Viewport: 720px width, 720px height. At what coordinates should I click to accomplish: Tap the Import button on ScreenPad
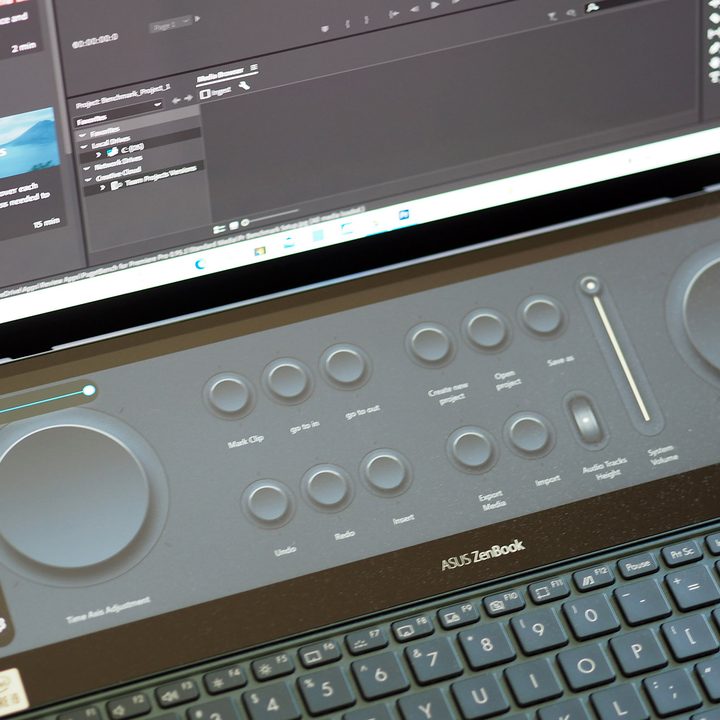[529, 434]
